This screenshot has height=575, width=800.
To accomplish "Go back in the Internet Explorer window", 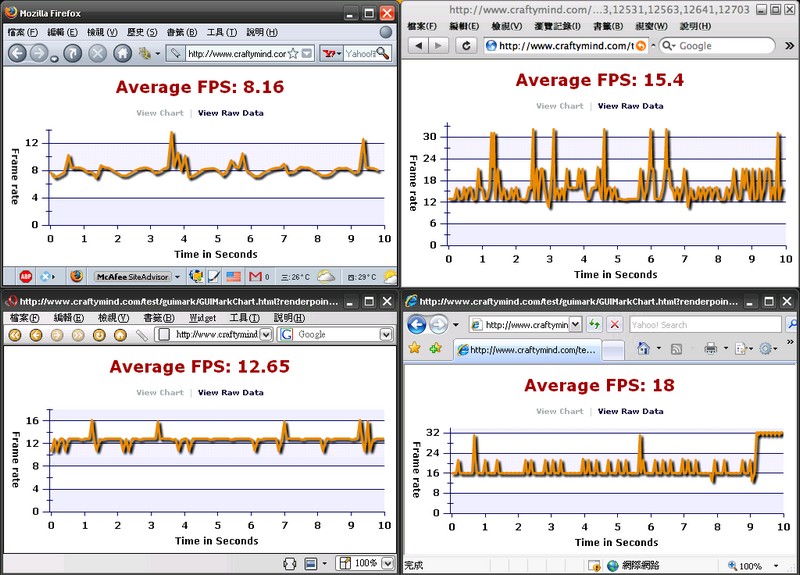I will pyautogui.click(x=416, y=324).
